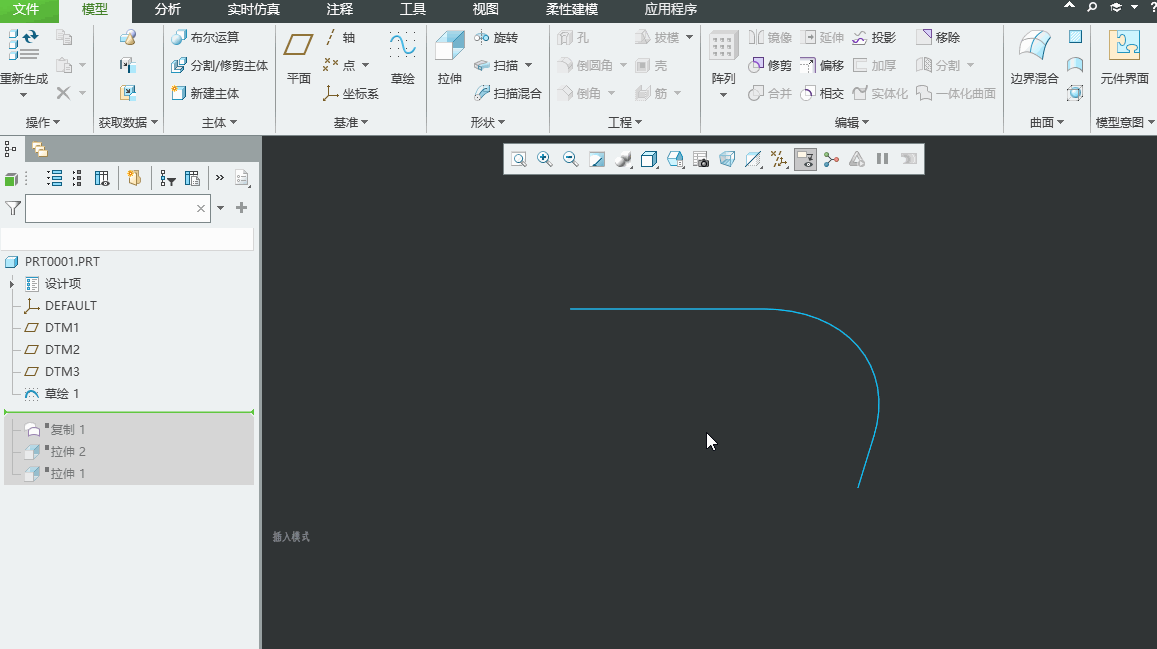Open the 文件 (File) menu
The width and height of the screenshot is (1157, 649).
point(26,10)
